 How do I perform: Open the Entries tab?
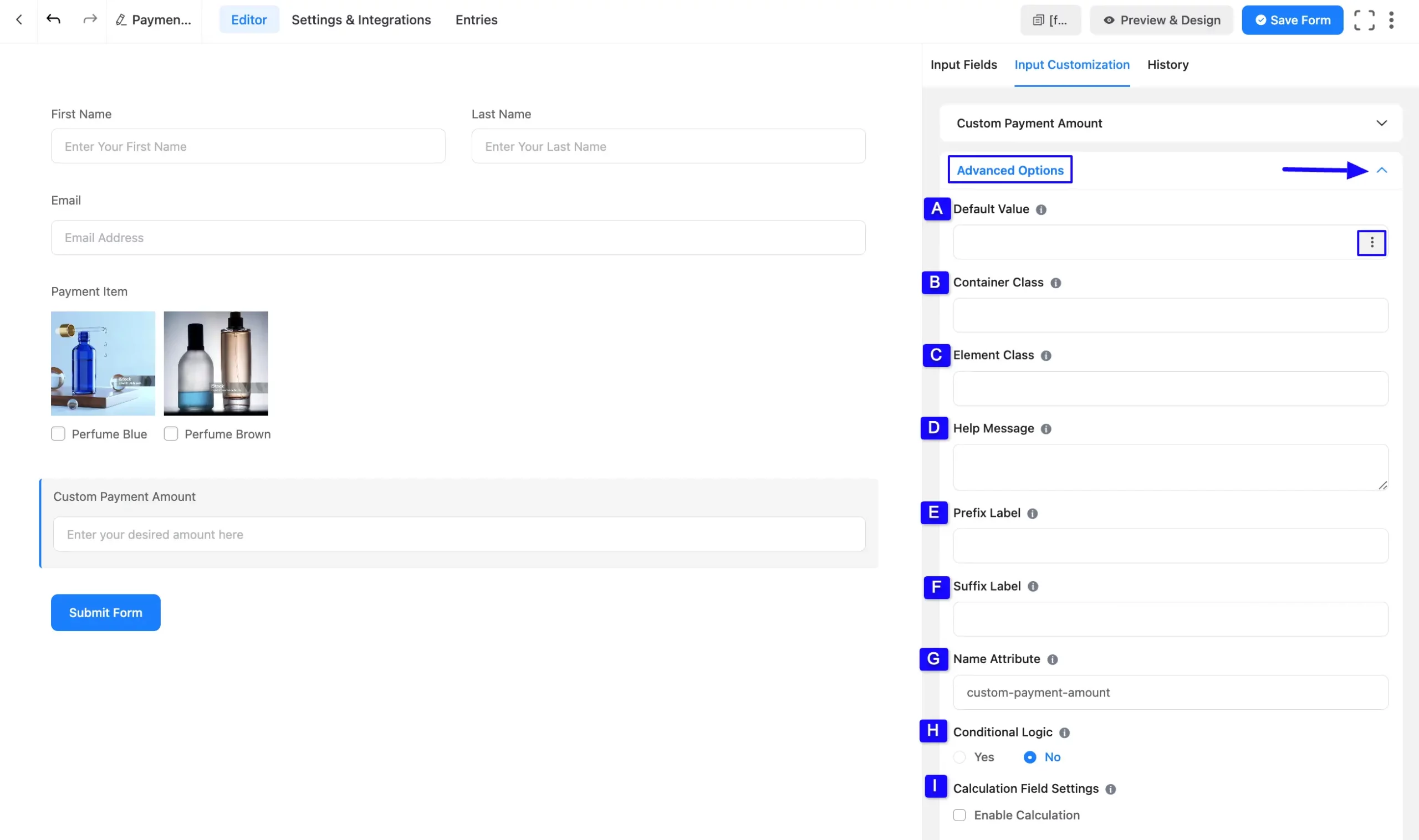click(x=476, y=20)
